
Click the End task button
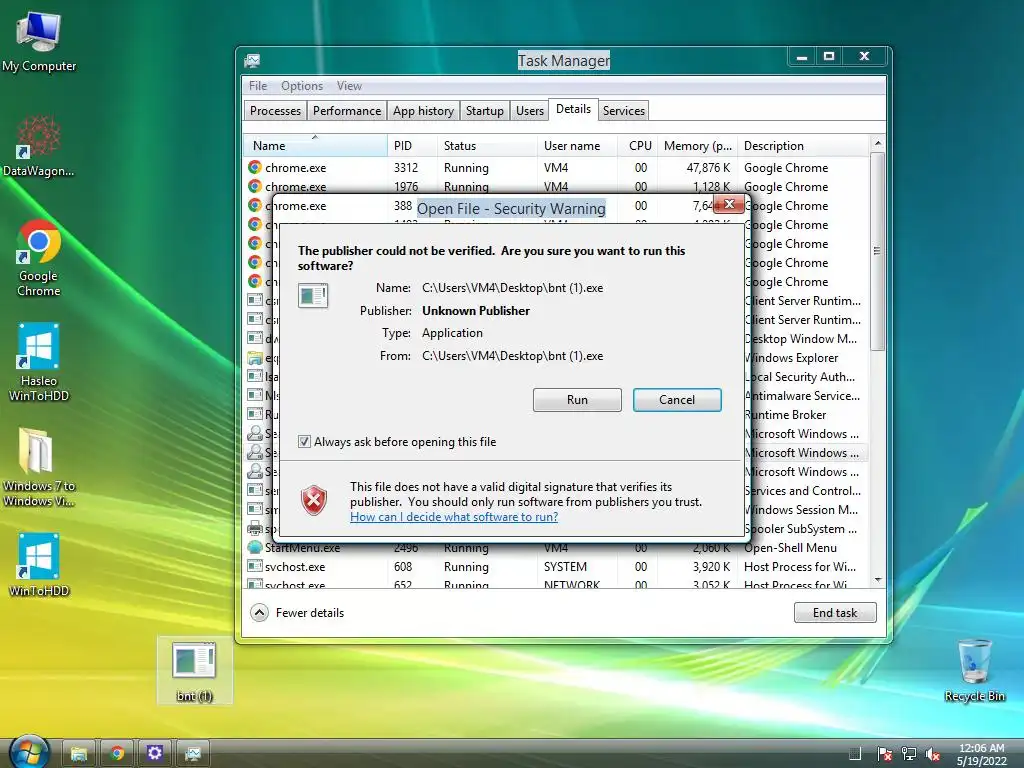(835, 613)
